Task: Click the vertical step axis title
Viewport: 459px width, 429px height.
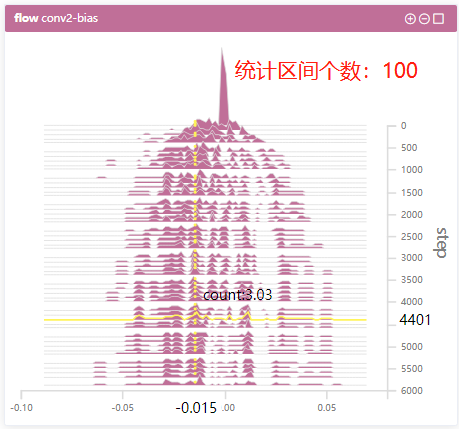Action: (x=441, y=243)
